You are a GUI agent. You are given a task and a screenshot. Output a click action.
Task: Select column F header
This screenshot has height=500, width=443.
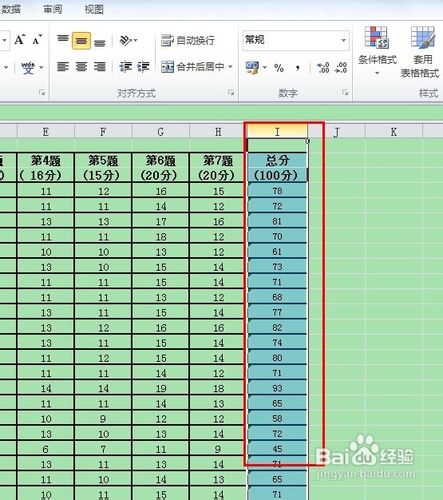tap(103, 132)
